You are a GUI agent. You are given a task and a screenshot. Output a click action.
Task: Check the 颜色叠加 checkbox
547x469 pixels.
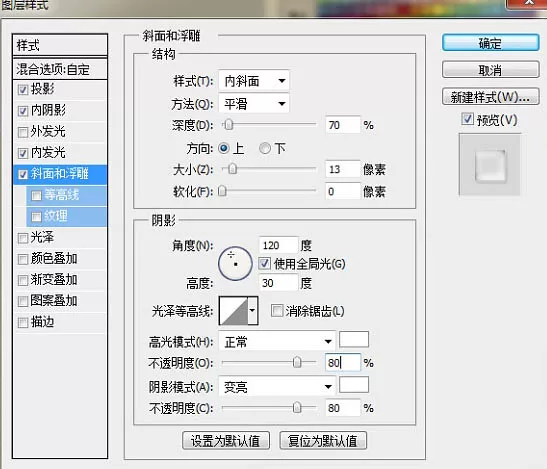pyautogui.click(x=23, y=259)
